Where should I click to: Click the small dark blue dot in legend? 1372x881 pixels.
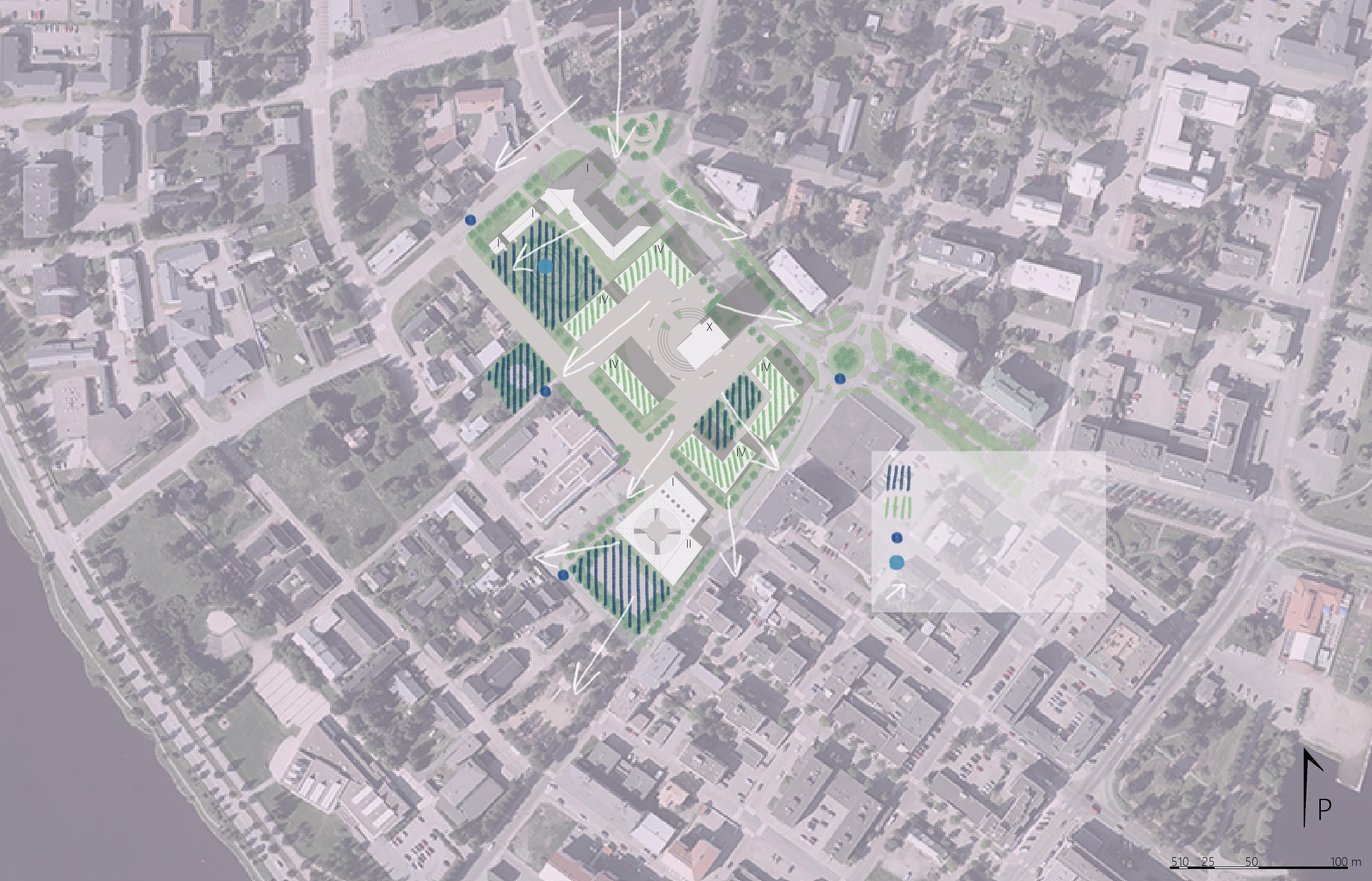coord(897,538)
